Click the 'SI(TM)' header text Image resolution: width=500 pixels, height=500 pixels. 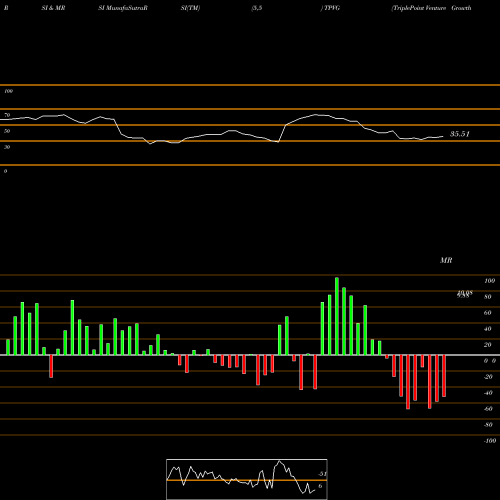(190, 8)
